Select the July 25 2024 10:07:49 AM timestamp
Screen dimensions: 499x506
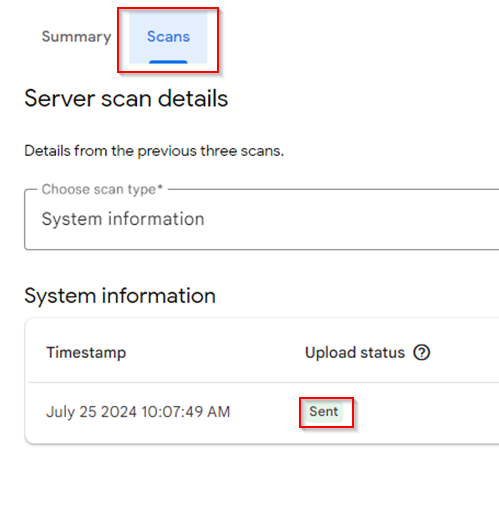click(x=138, y=412)
